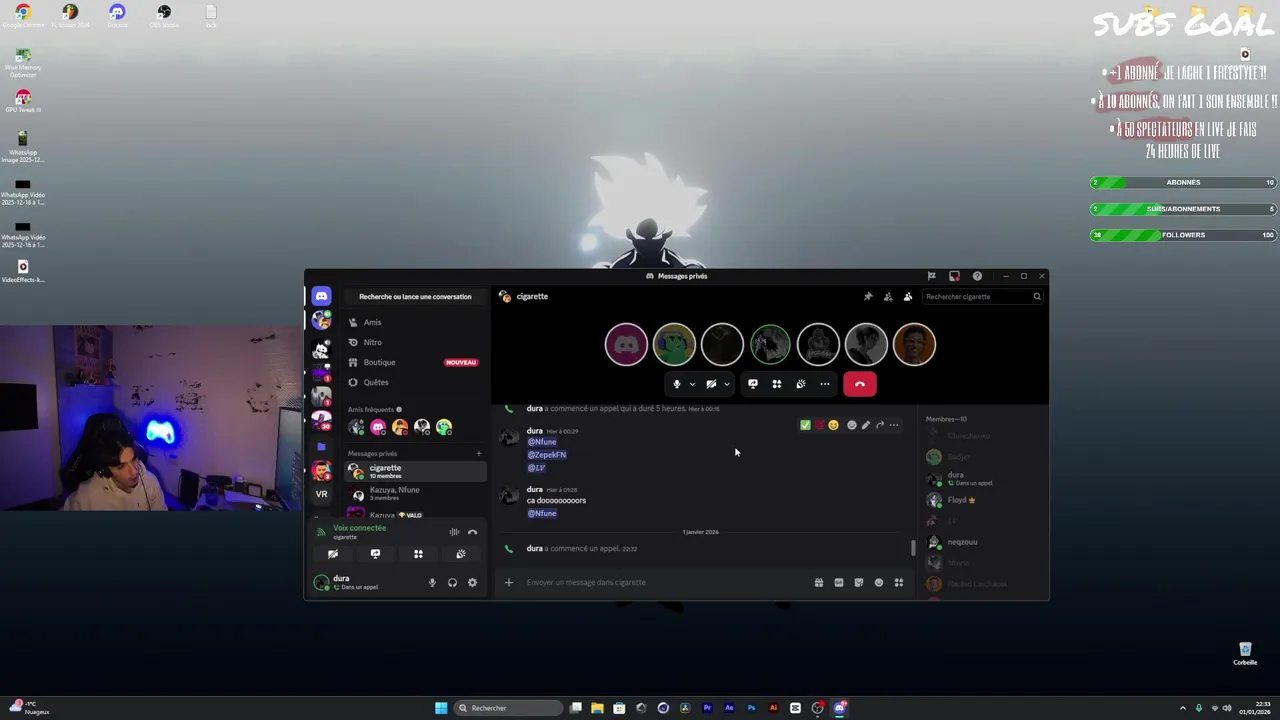Open the VR server in sidebar
The height and width of the screenshot is (720, 1280).
pos(321,494)
